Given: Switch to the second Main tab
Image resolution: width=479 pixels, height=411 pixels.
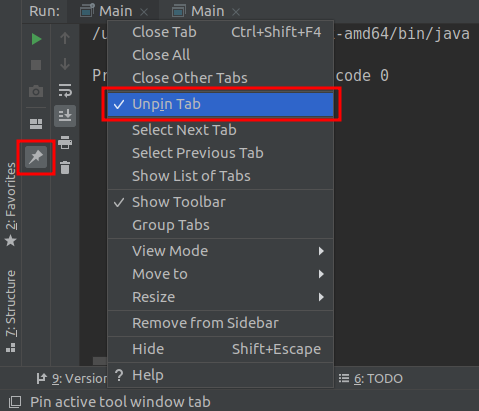Looking at the screenshot, I should point(207,11).
